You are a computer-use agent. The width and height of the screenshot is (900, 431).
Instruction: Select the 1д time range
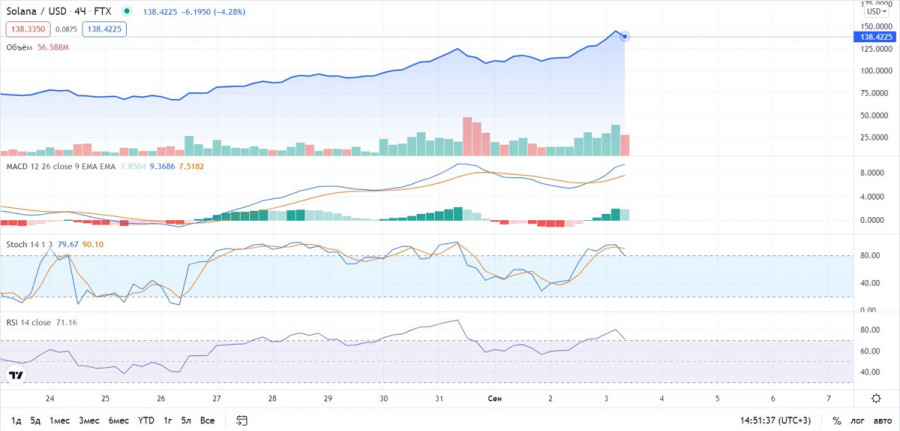point(15,421)
